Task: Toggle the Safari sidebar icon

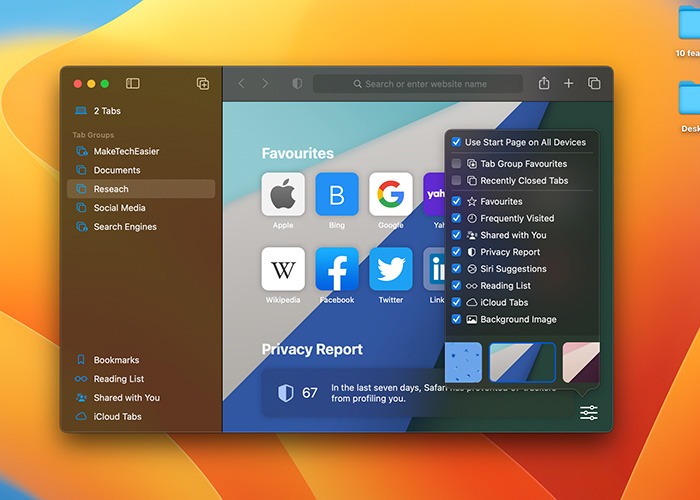Action: click(x=133, y=83)
